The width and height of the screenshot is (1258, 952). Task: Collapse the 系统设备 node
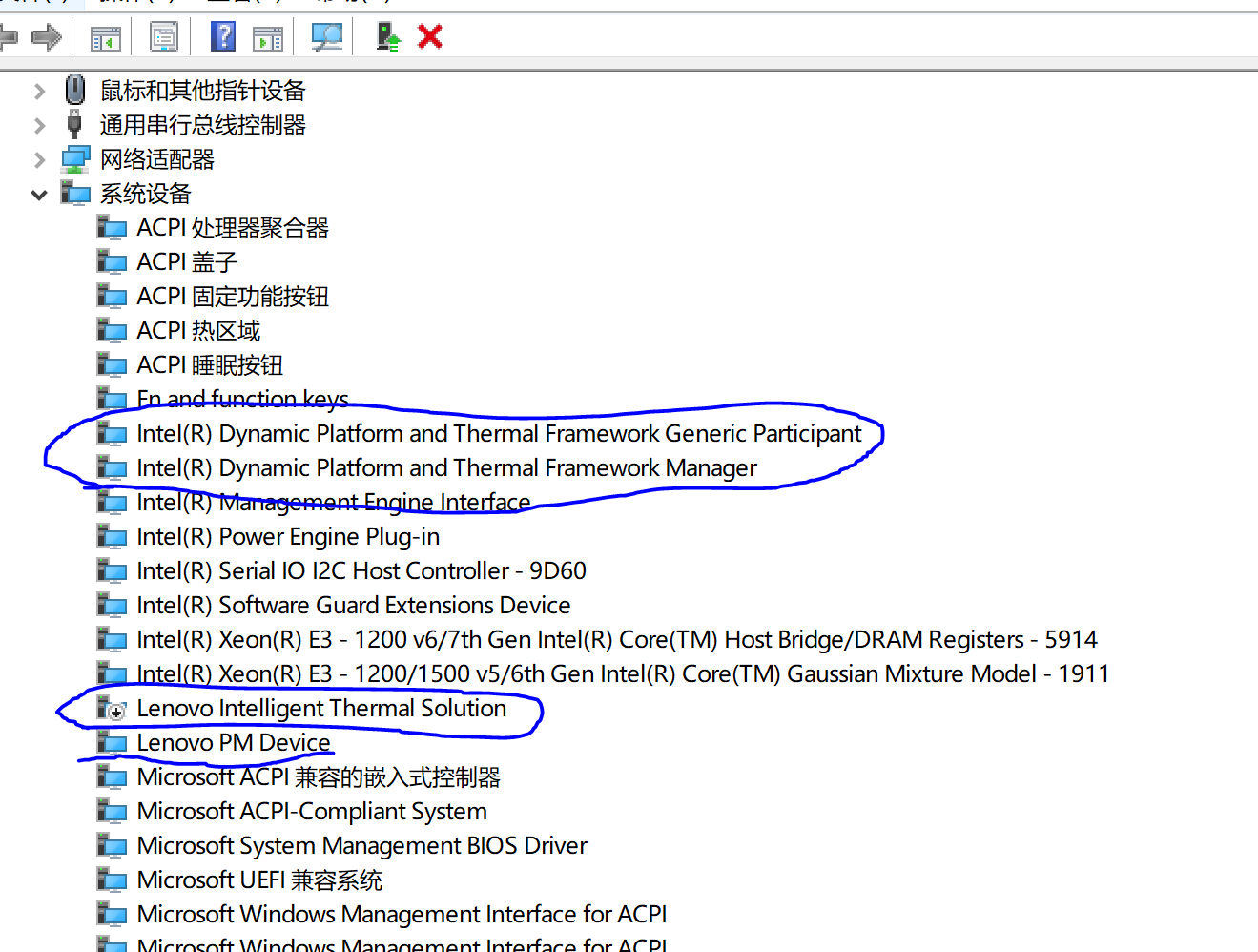coord(39,195)
